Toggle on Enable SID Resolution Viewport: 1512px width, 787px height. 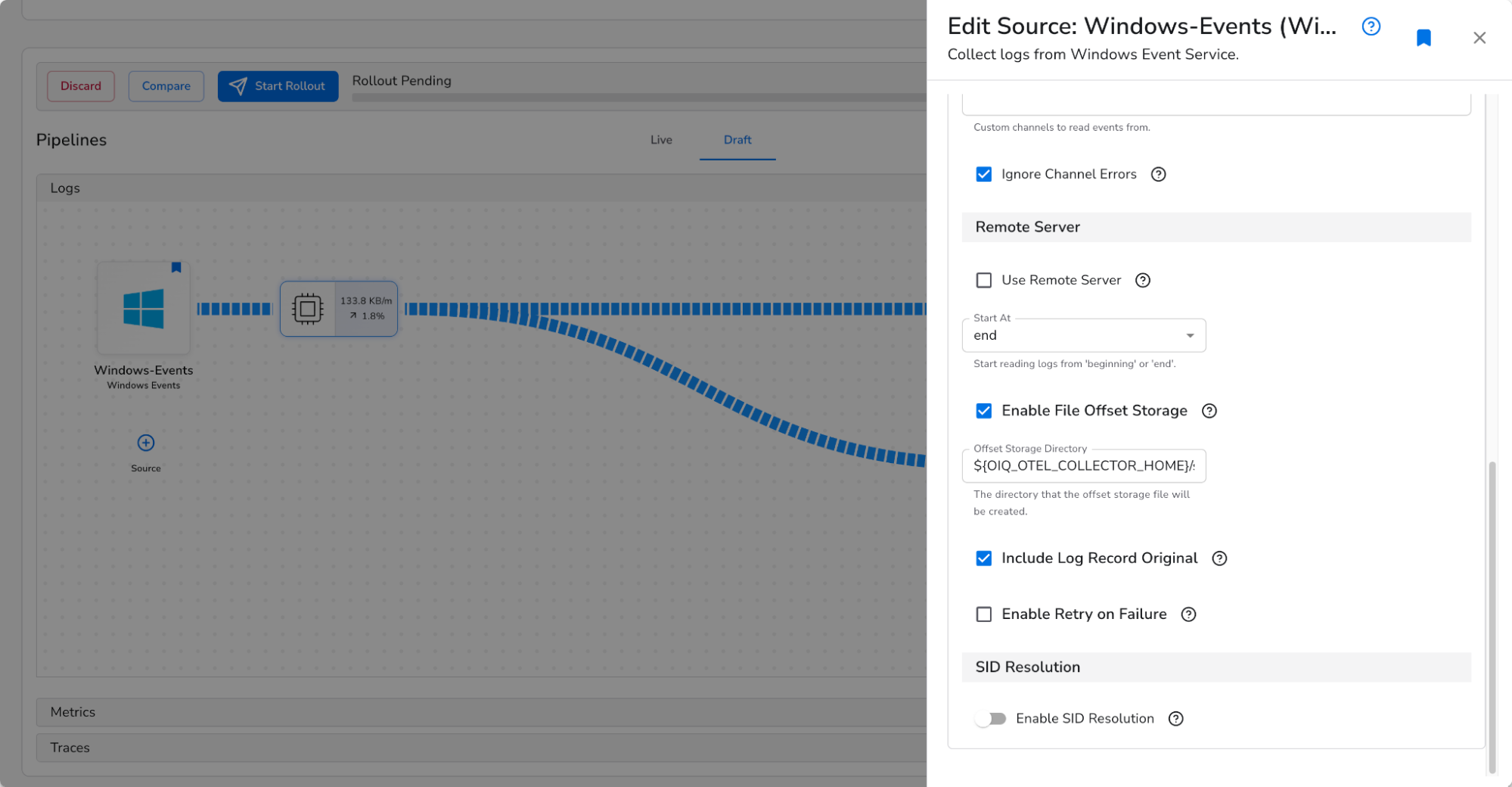click(991, 718)
